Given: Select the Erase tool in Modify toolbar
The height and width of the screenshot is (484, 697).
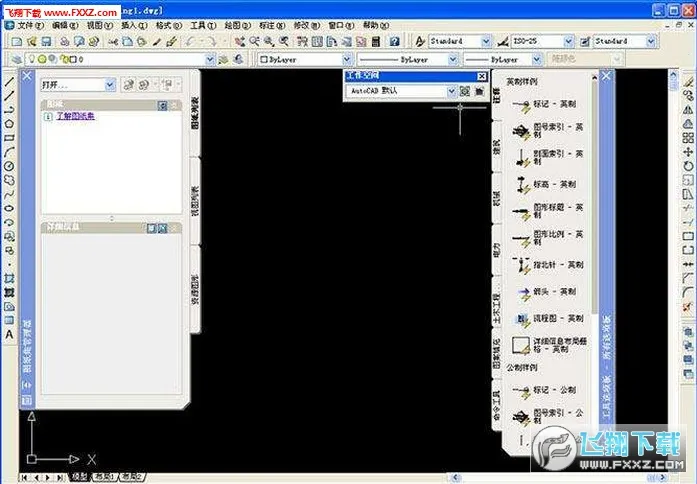Looking at the screenshot, I should [x=688, y=82].
